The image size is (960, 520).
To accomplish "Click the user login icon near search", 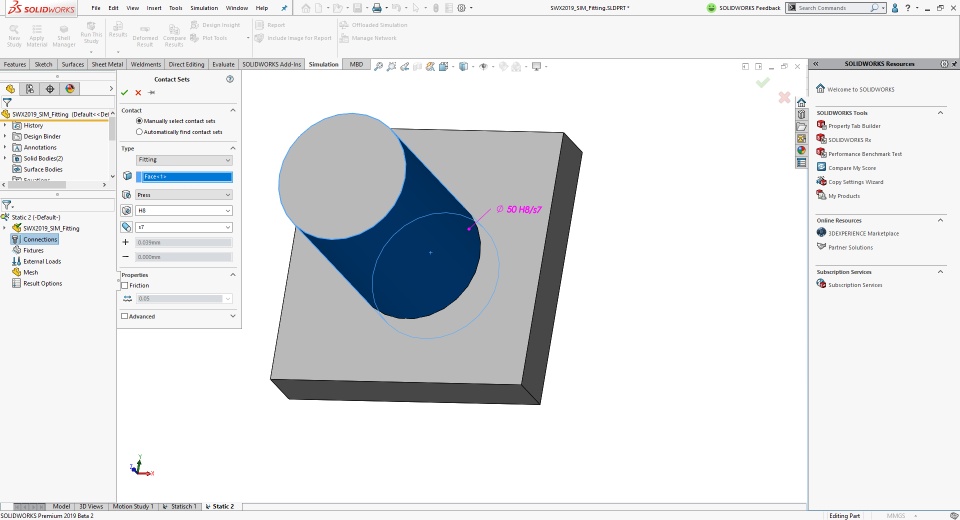I will pos(895,8).
